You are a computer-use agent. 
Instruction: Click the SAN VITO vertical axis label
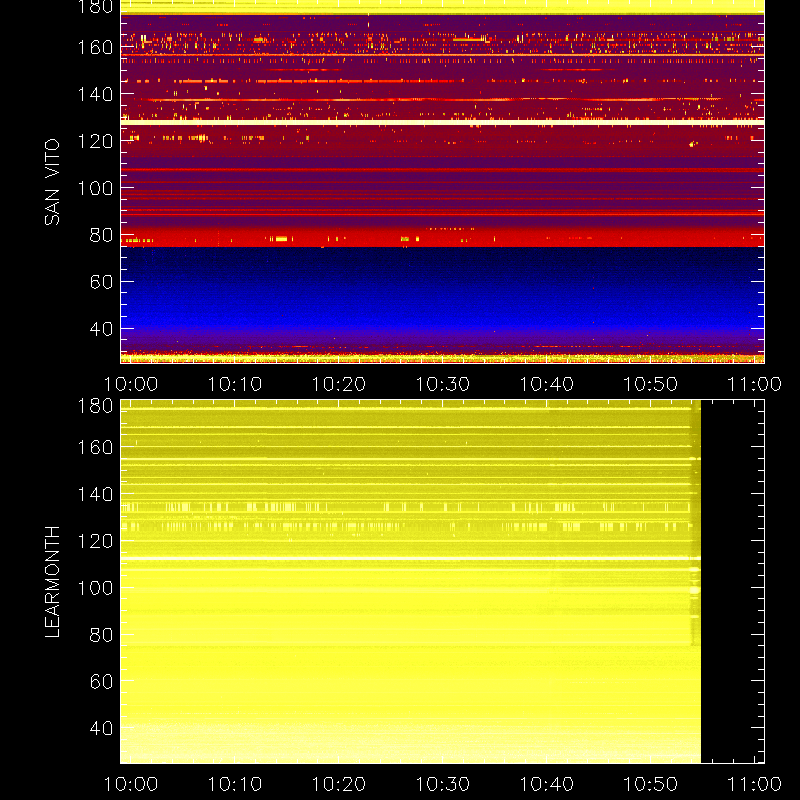point(52,182)
